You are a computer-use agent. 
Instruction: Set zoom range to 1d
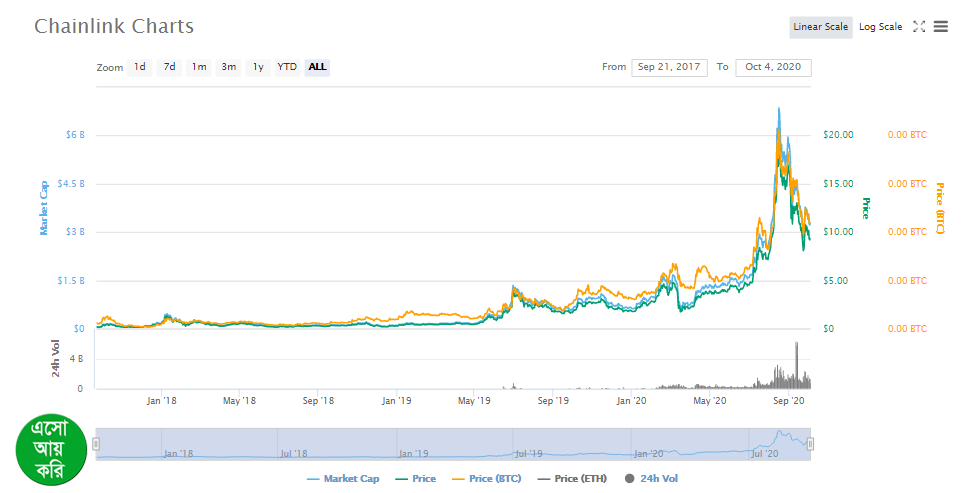point(140,67)
